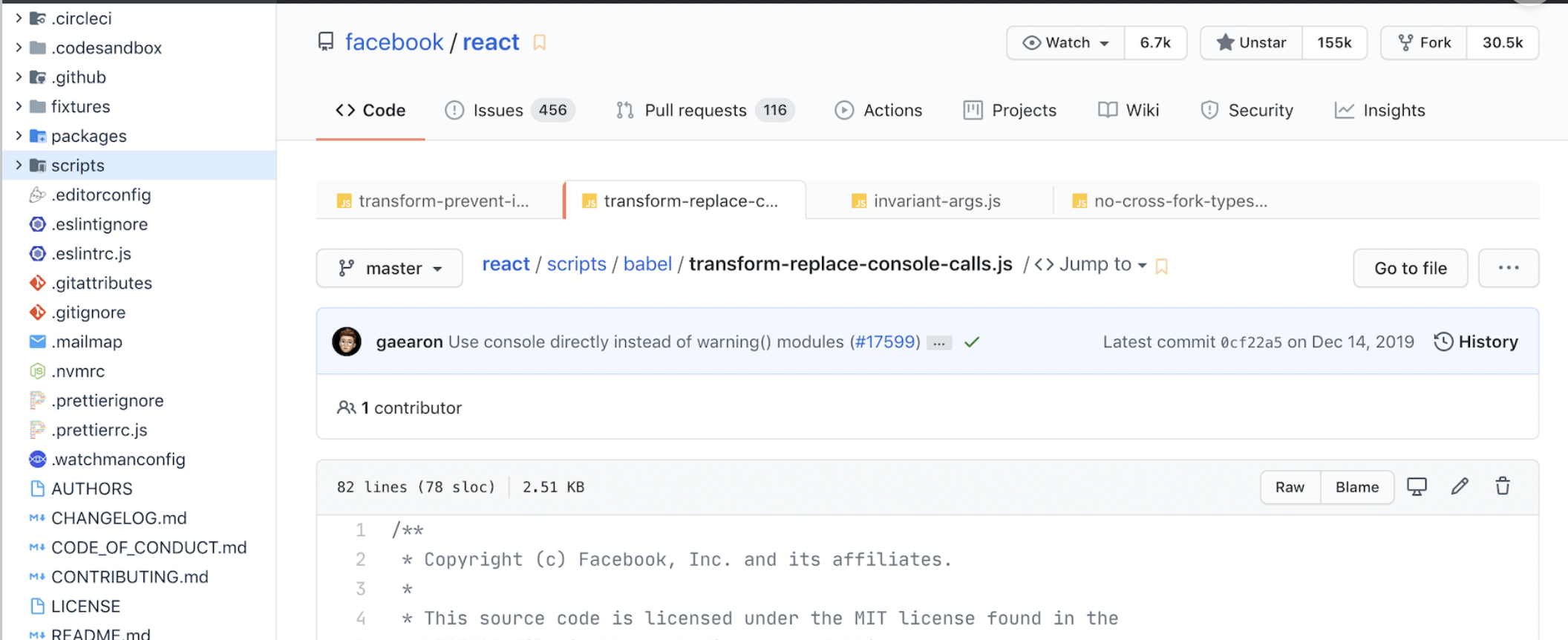Image resolution: width=1568 pixels, height=640 pixels.
Task: Click the Watch eye icon
Action: 1031,43
